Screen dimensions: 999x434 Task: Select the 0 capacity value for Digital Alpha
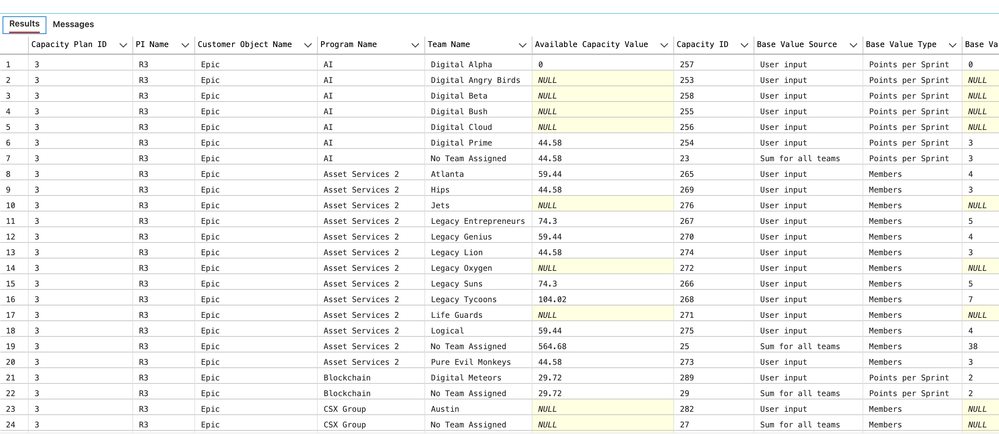603,64
